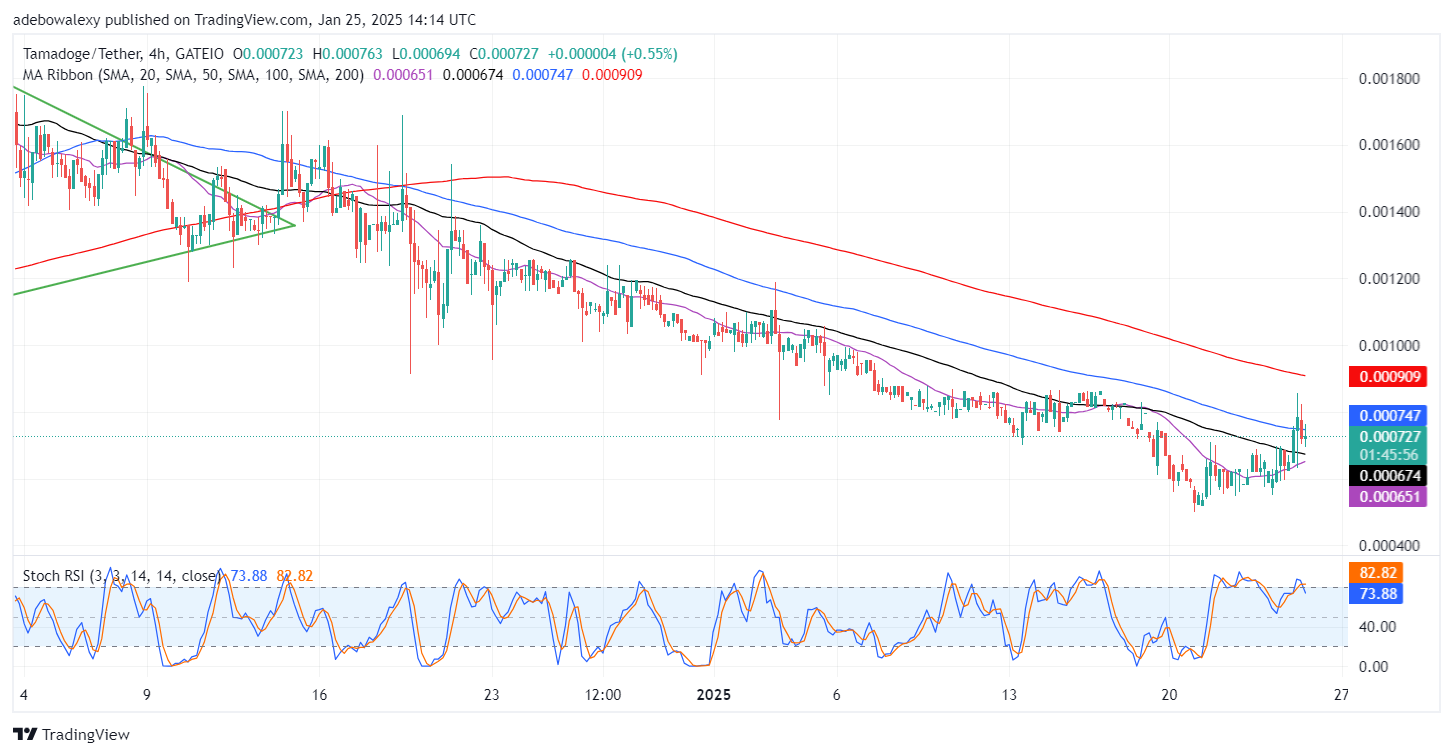Image resolution: width=1453 pixels, height=756 pixels.
Task: Click the blue 0.000747 SMA 100 price label
Action: tap(1386, 415)
